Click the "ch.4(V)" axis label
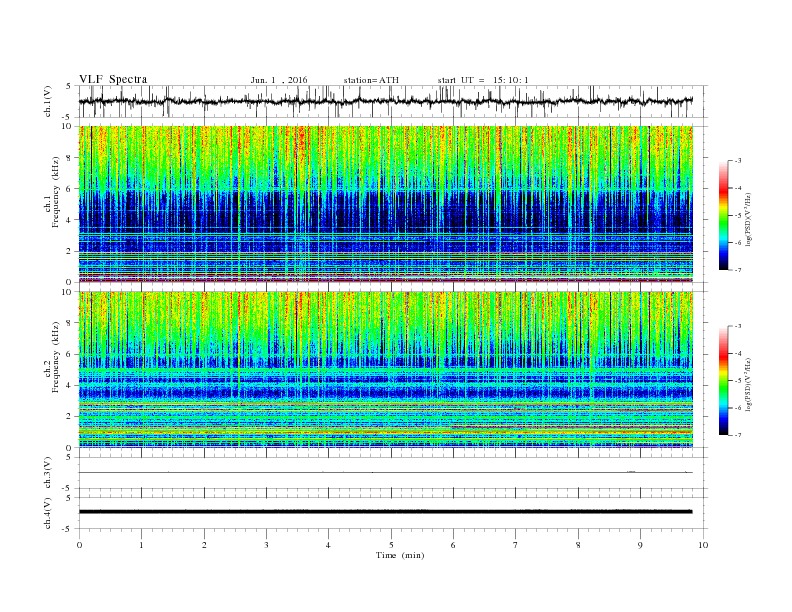Image resolution: width=792 pixels, height=612 pixels. pyautogui.click(x=48, y=513)
